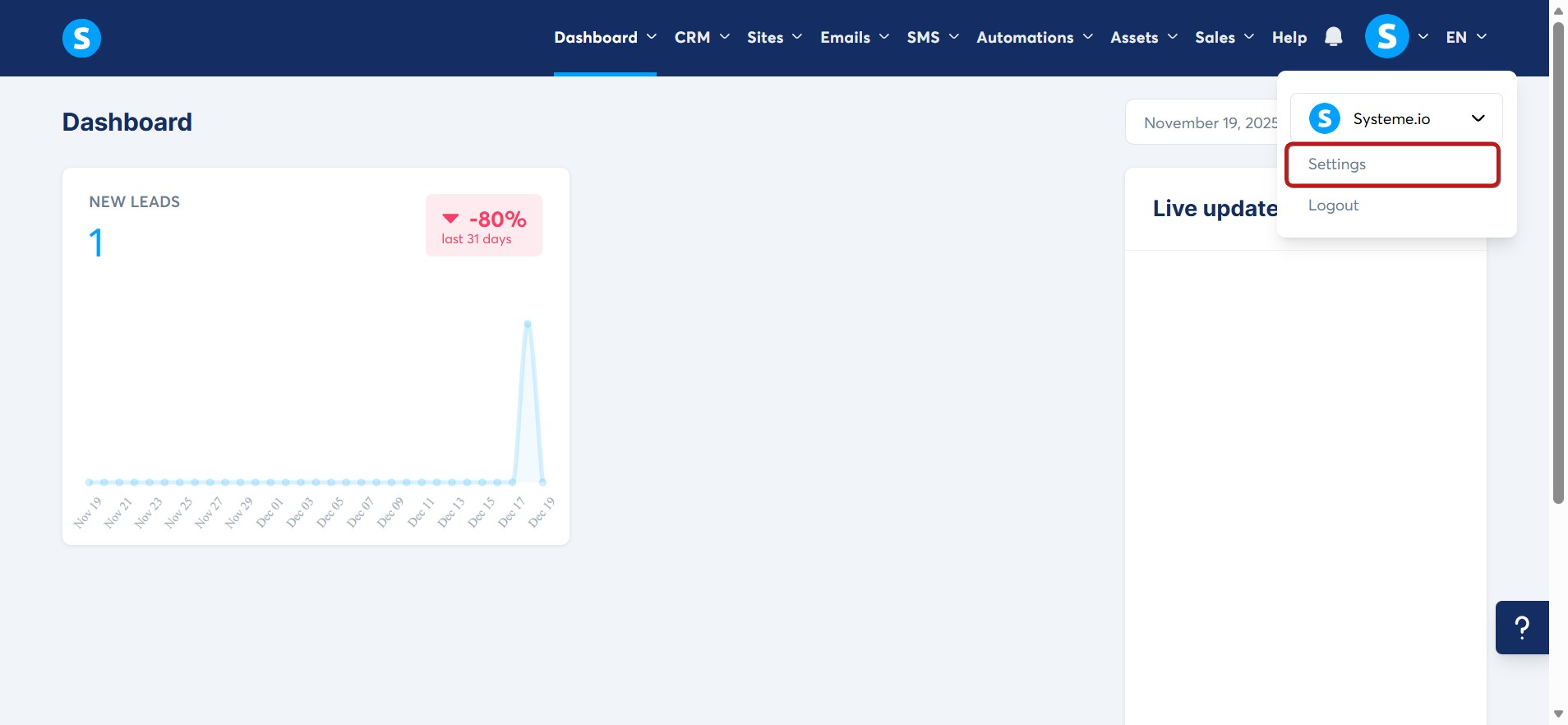Expand the Systeme.io account selector

click(1396, 118)
